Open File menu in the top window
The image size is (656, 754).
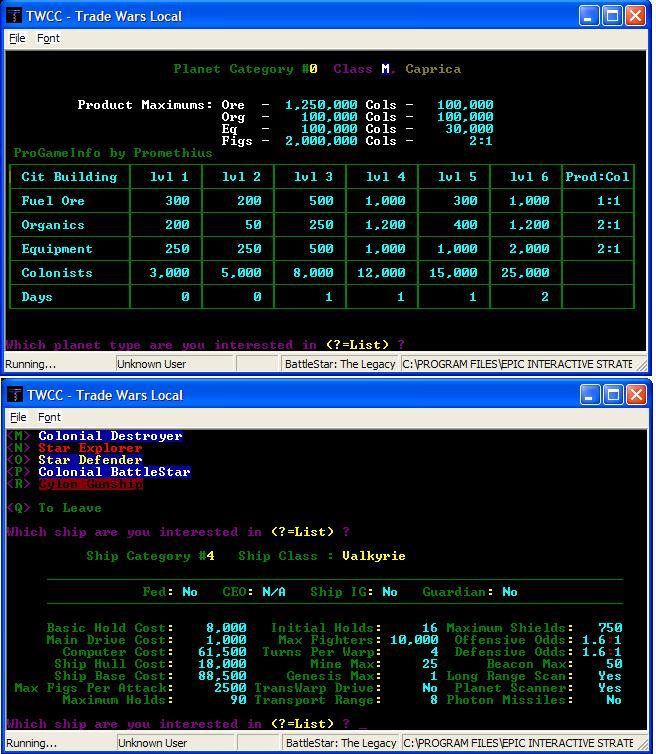(17, 38)
